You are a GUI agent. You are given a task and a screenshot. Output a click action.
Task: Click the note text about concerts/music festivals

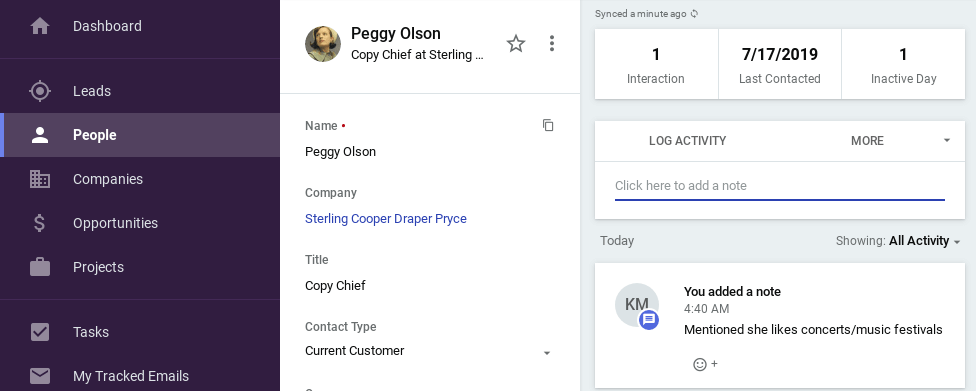pyautogui.click(x=813, y=329)
